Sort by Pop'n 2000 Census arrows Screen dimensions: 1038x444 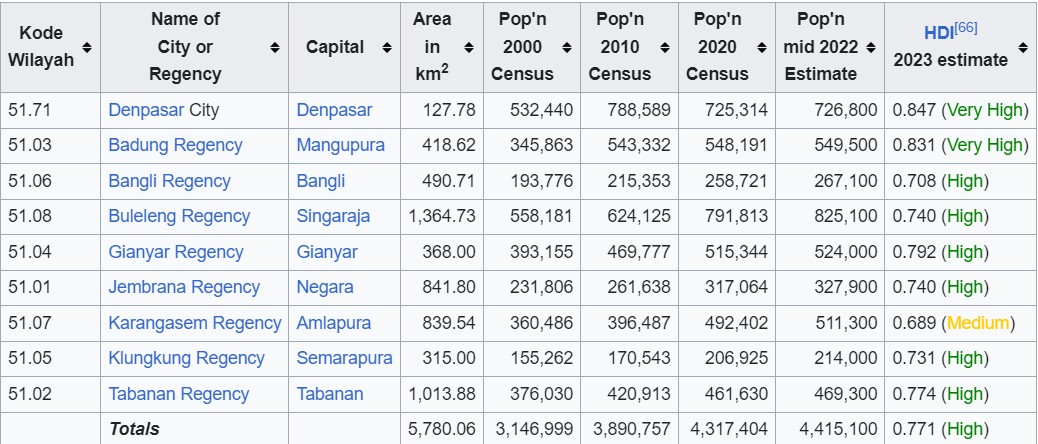[567, 47]
